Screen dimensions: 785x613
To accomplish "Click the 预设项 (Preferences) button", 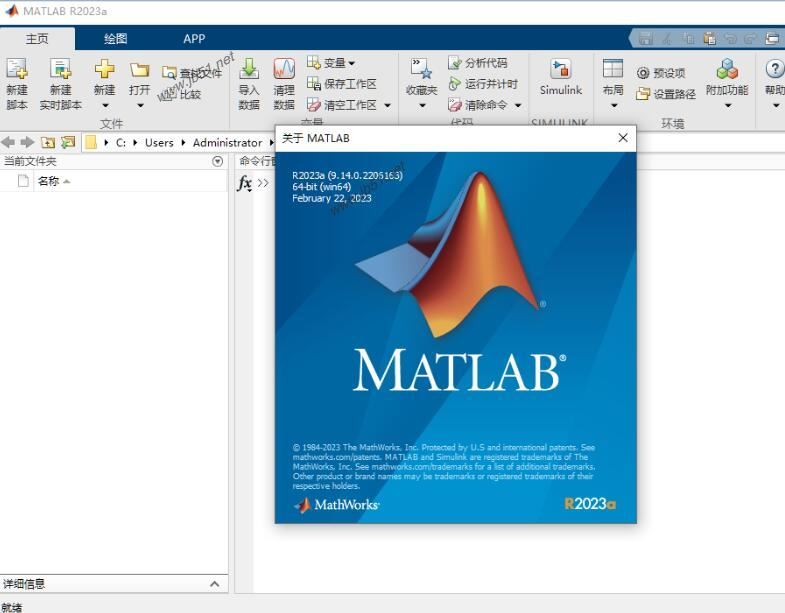I will point(661,73).
